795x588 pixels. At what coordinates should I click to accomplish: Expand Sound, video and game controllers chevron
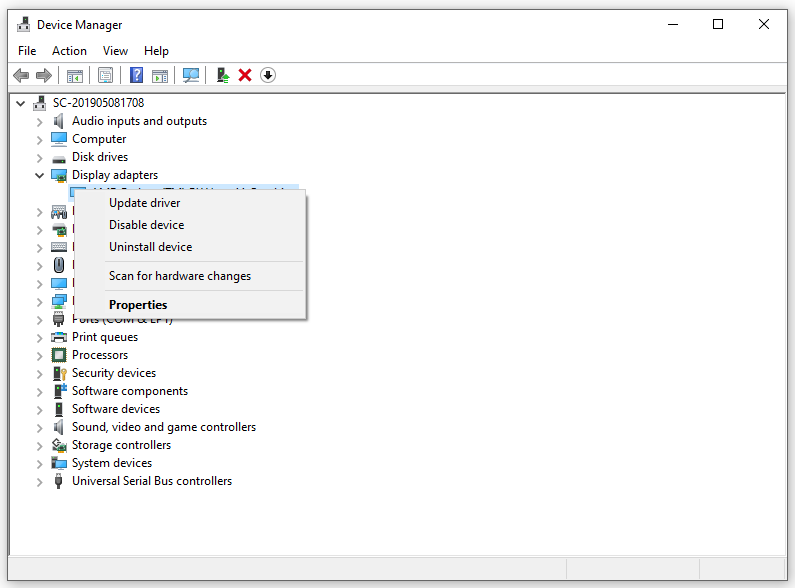(40, 428)
